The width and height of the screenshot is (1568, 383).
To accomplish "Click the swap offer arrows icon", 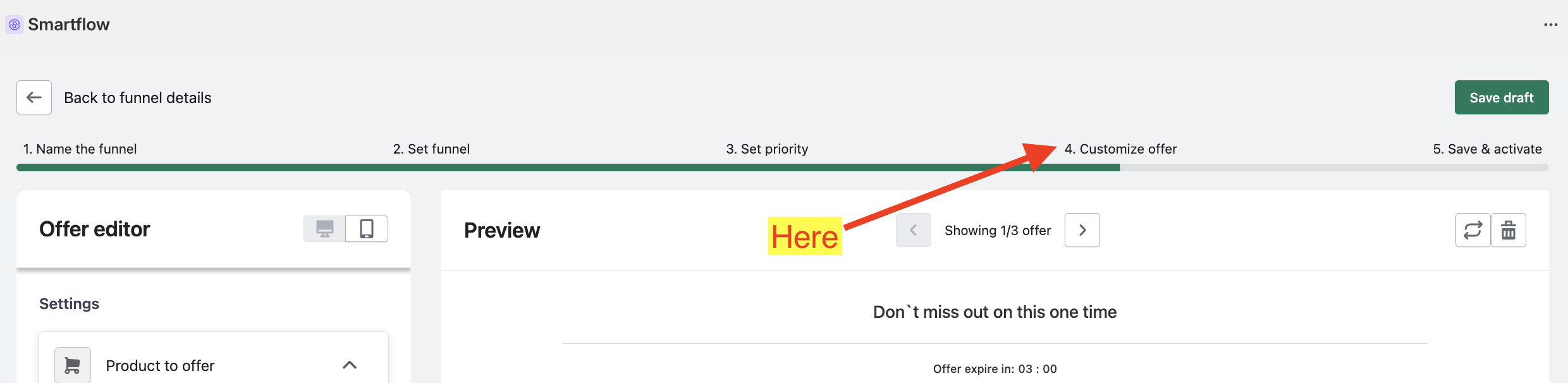I will 1473,230.
